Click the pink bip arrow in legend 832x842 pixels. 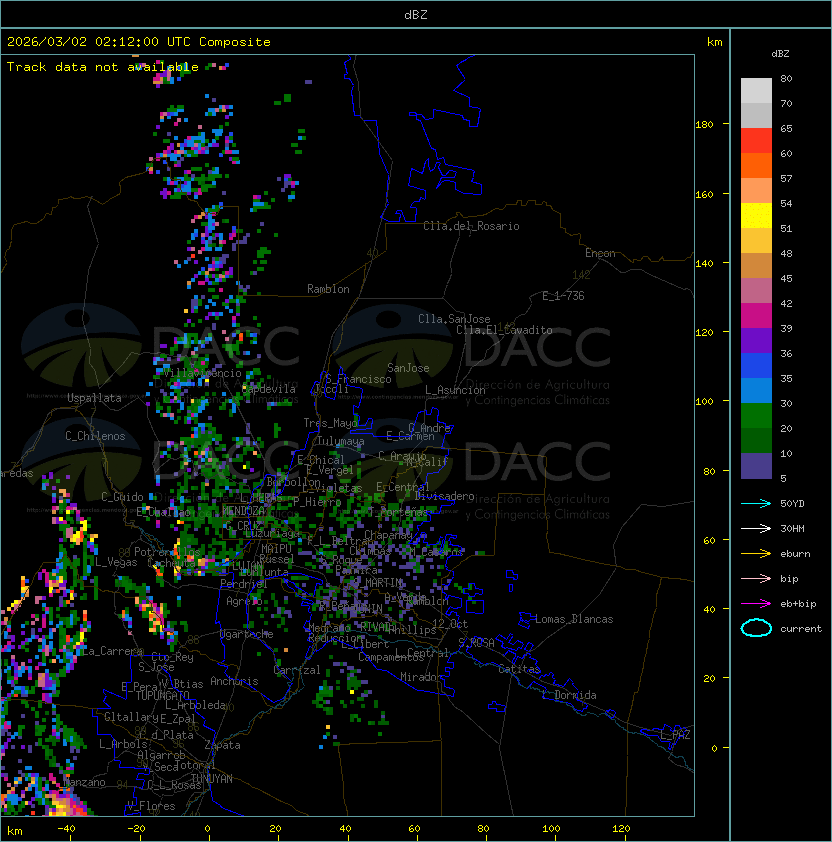click(756, 578)
